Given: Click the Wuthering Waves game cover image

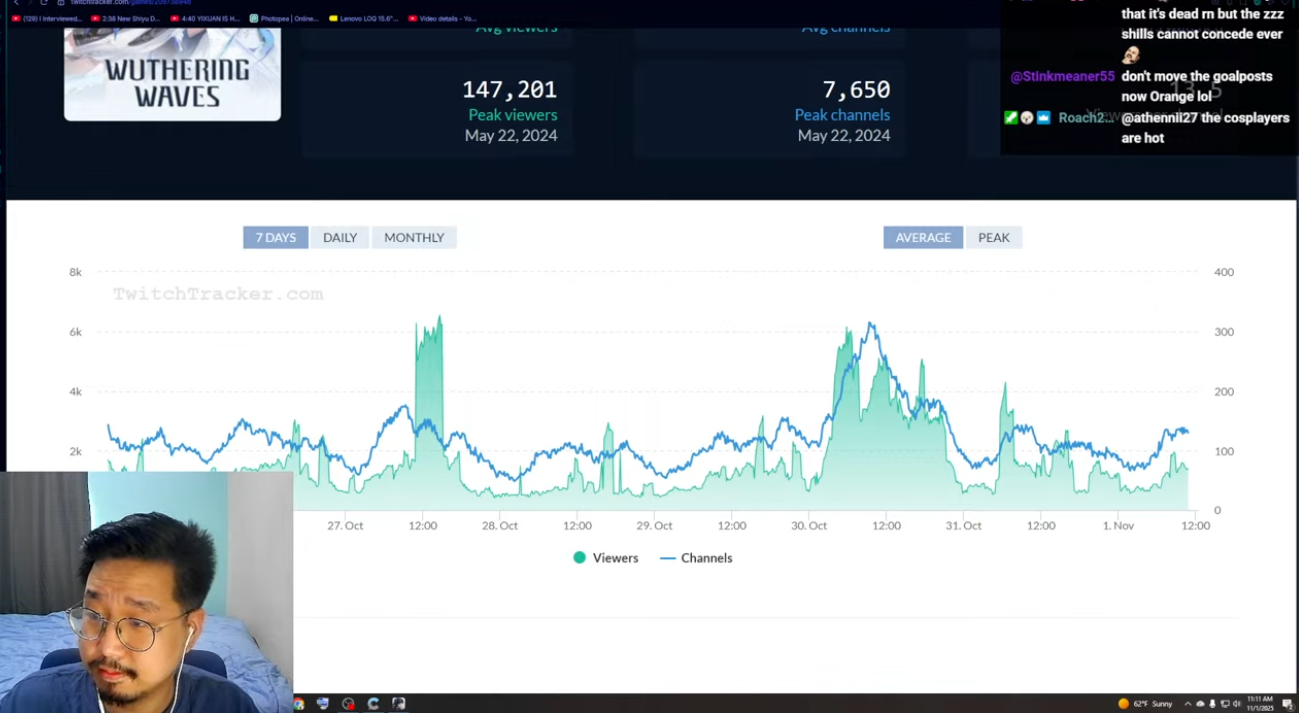Looking at the screenshot, I should tap(172, 73).
